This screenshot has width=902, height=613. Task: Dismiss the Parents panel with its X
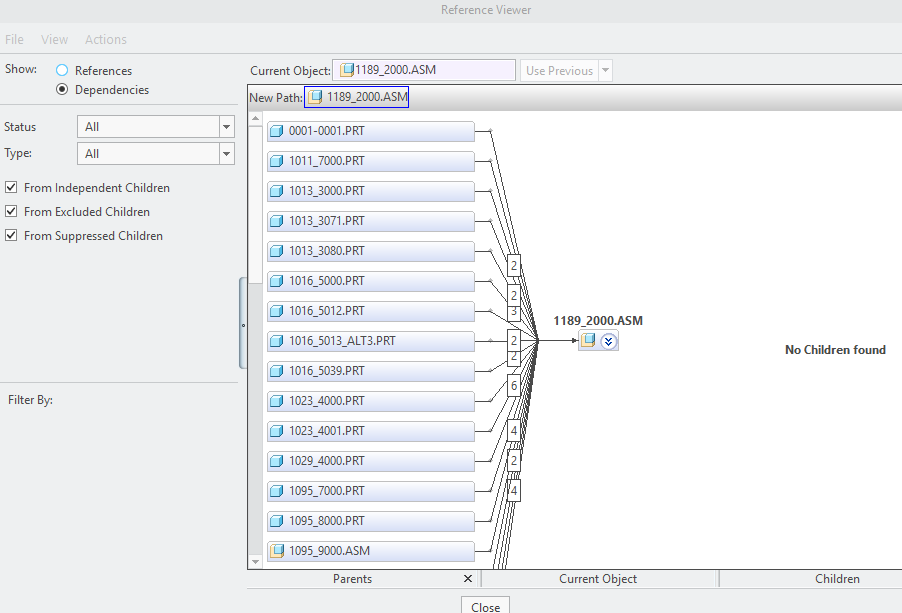click(467, 578)
